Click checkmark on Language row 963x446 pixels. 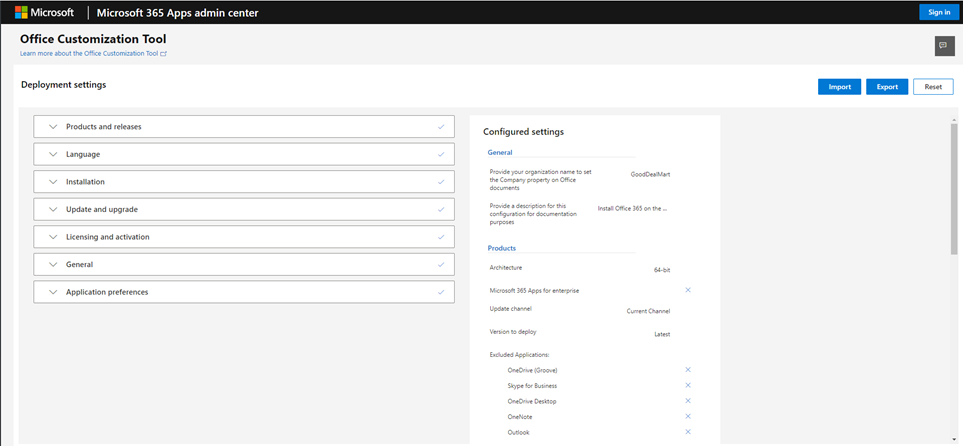click(441, 154)
